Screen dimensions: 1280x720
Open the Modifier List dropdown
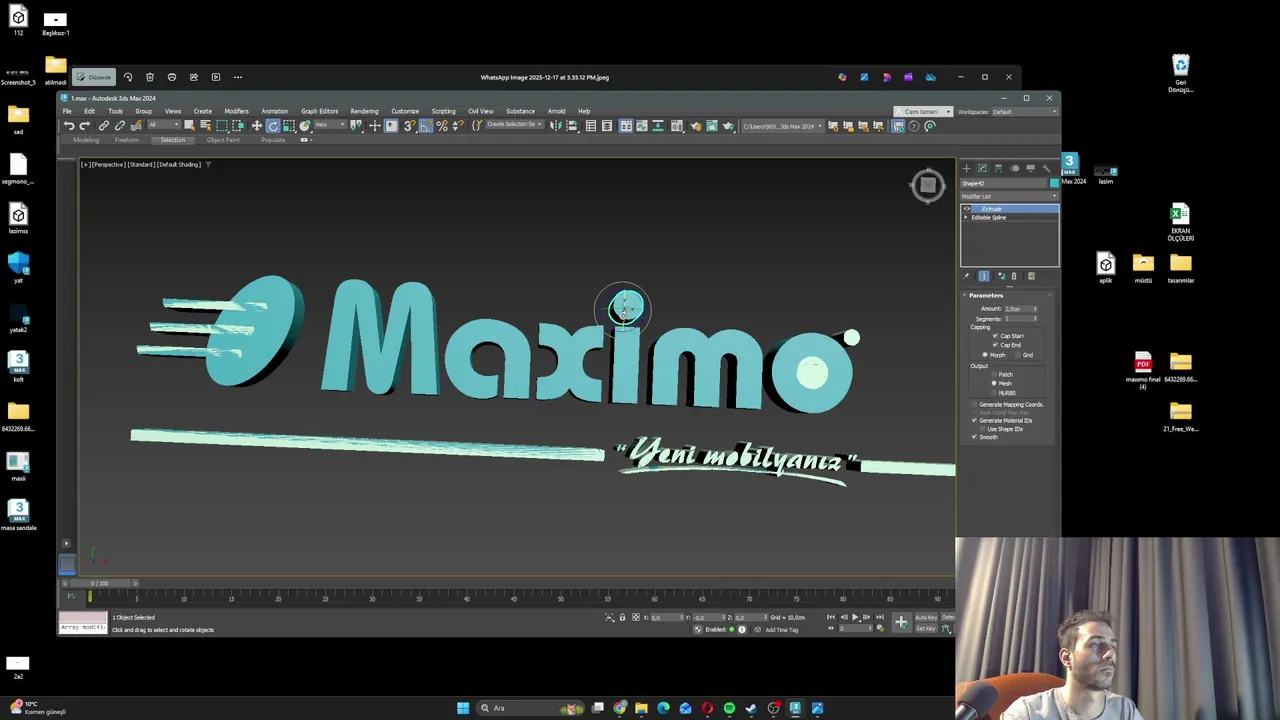[x=1009, y=196]
